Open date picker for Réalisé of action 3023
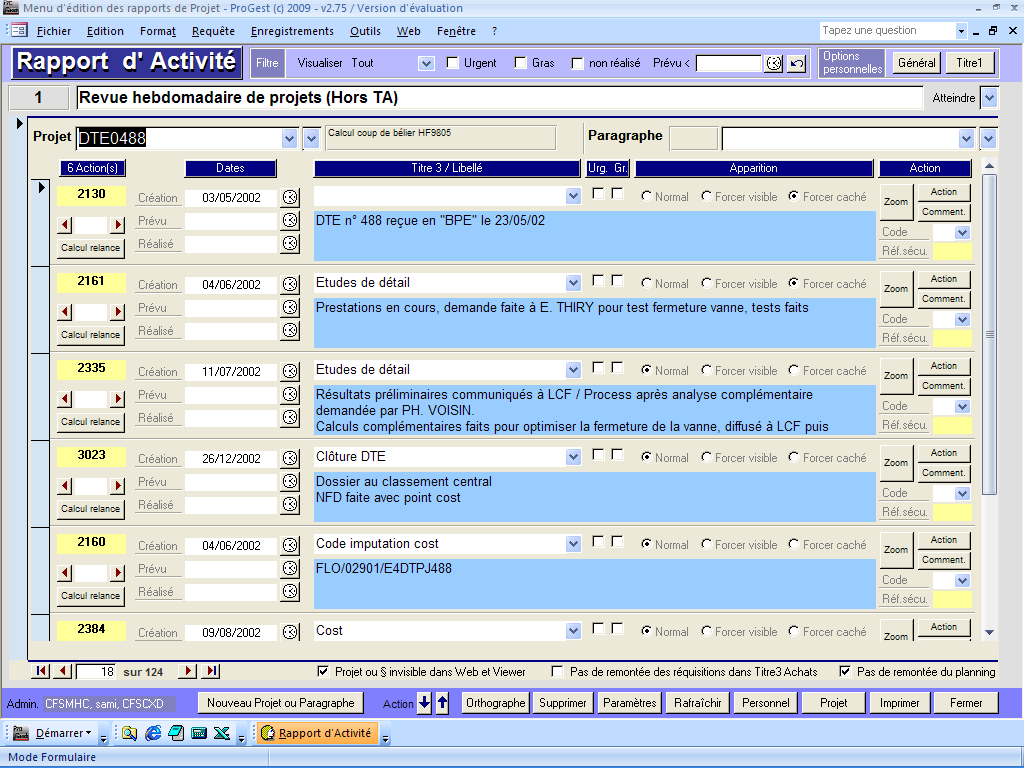1024x768 pixels. (290, 504)
